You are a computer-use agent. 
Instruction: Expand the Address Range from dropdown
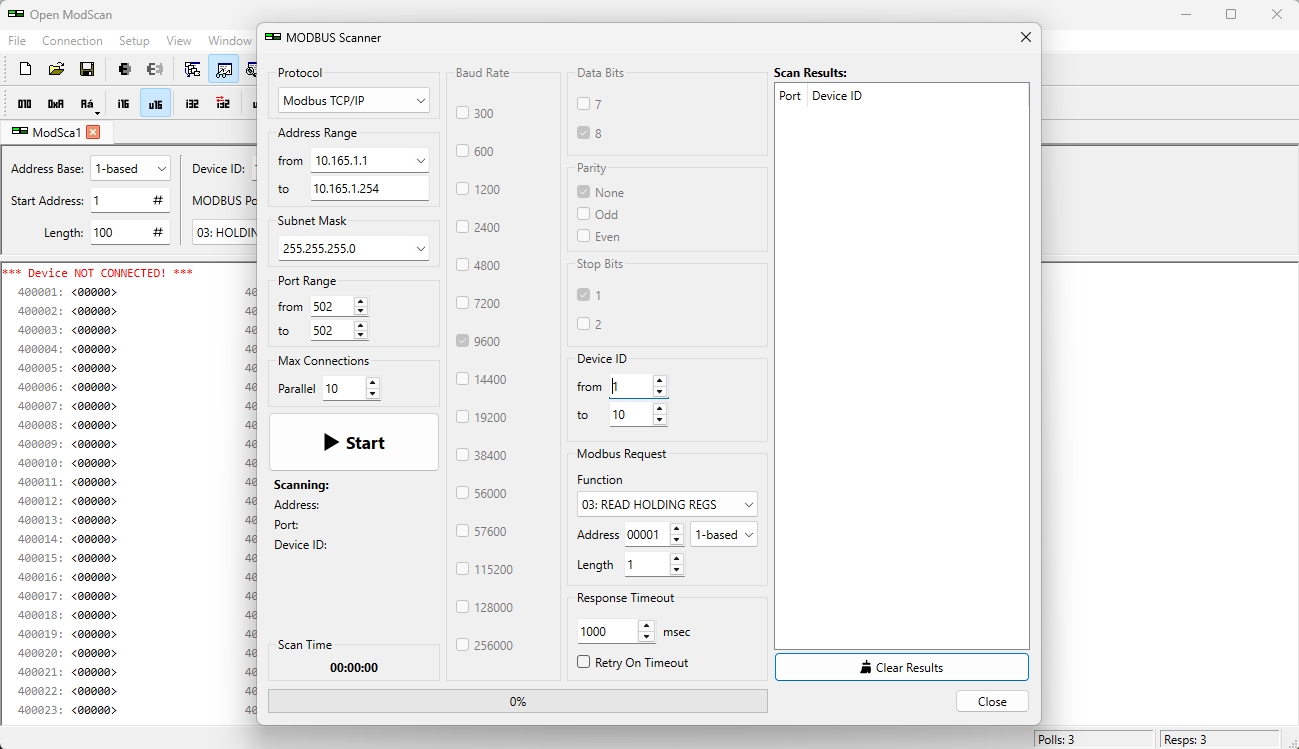tap(419, 160)
